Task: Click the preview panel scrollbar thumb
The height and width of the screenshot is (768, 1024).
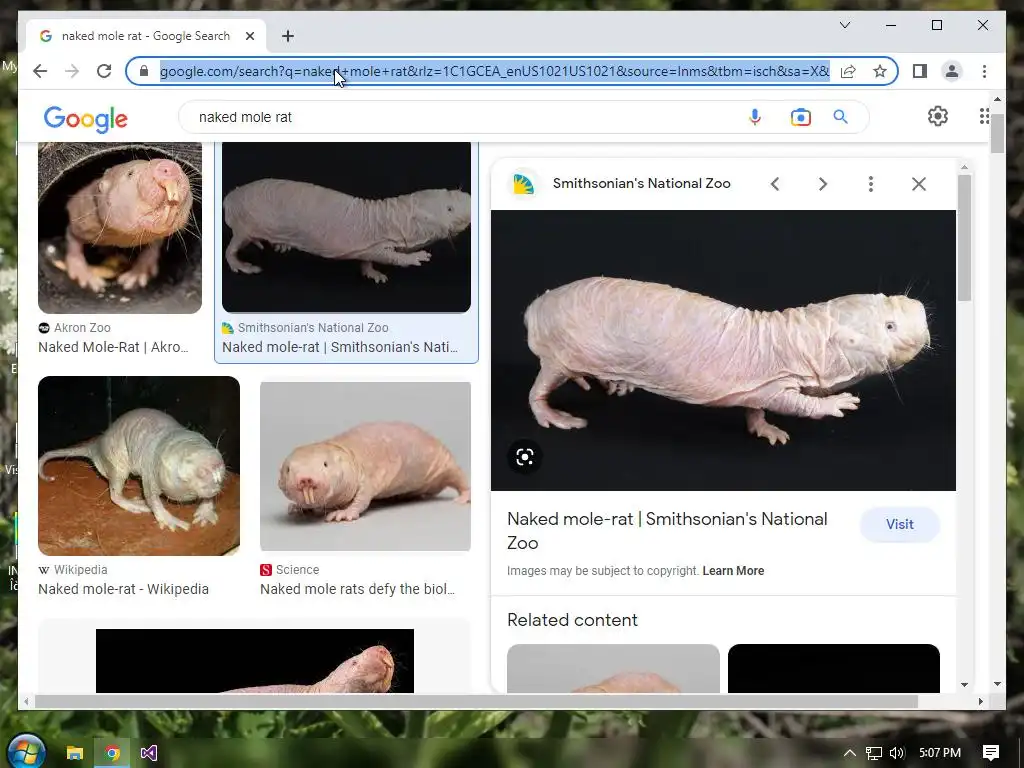Action: tap(965, 238)
